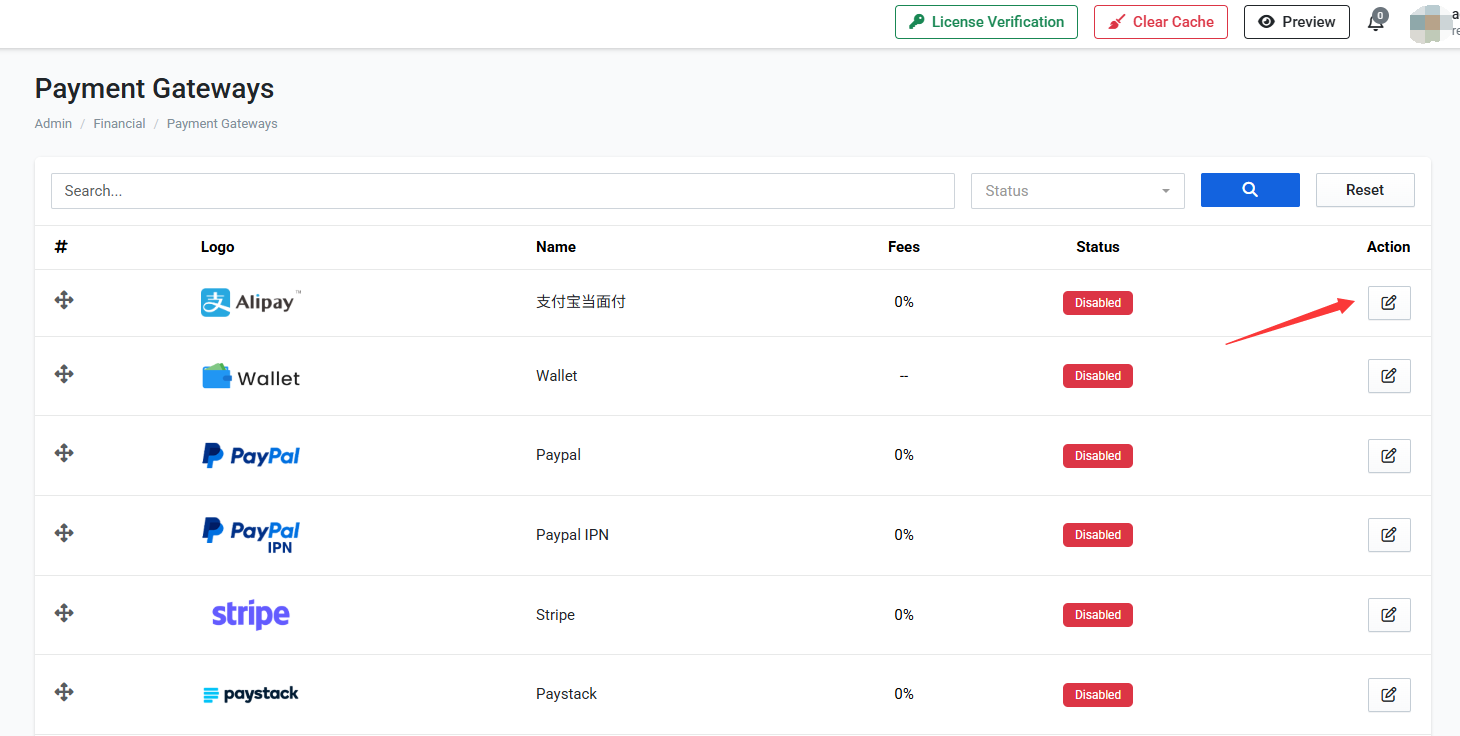Click the Payment Gateways breadcrumb
This screenshot has height=736, width=1460.
pos(222,124)
